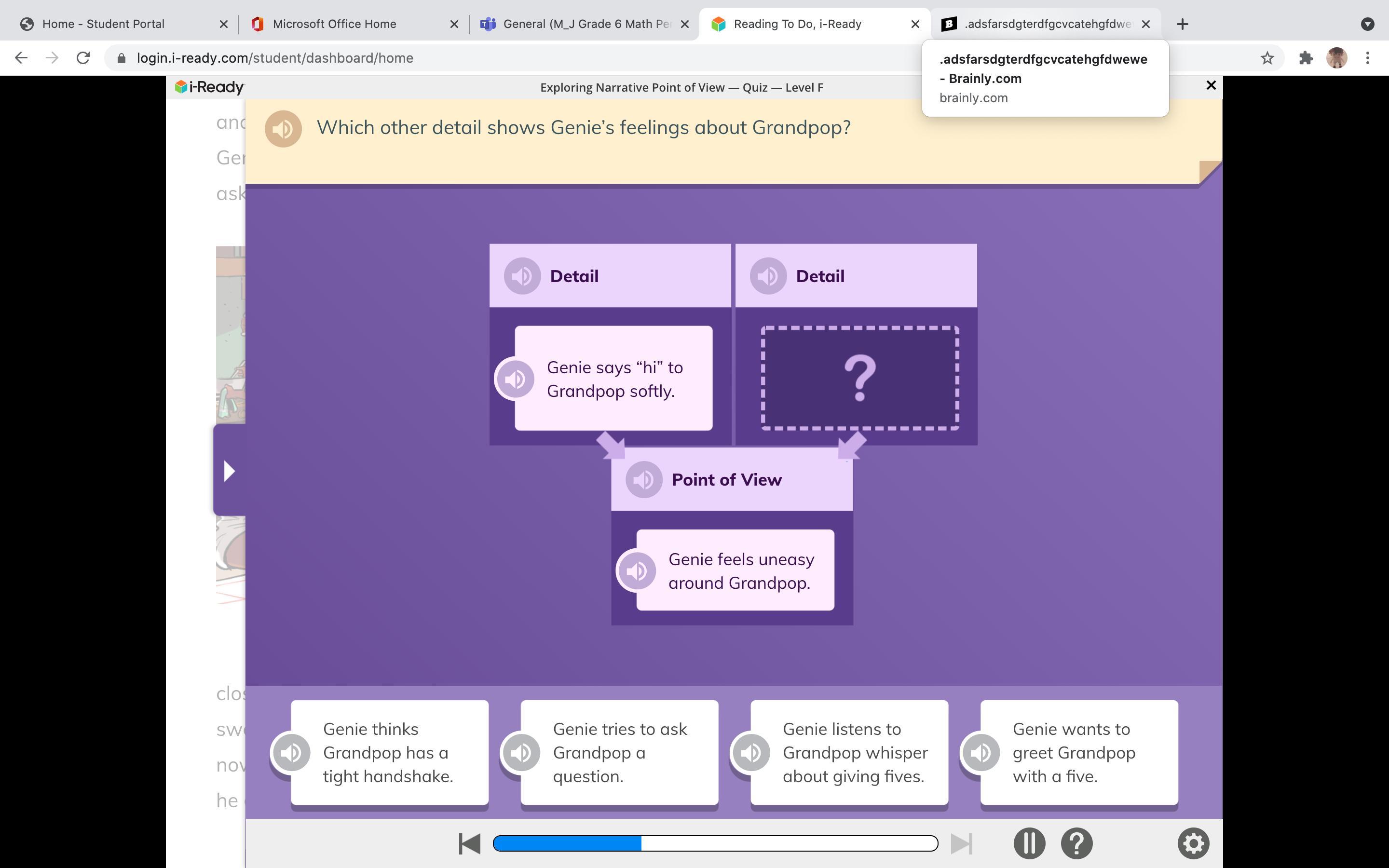Click the lesson progress bar
This screenshot has height=868, width=1389.
(x=715, y=843)
